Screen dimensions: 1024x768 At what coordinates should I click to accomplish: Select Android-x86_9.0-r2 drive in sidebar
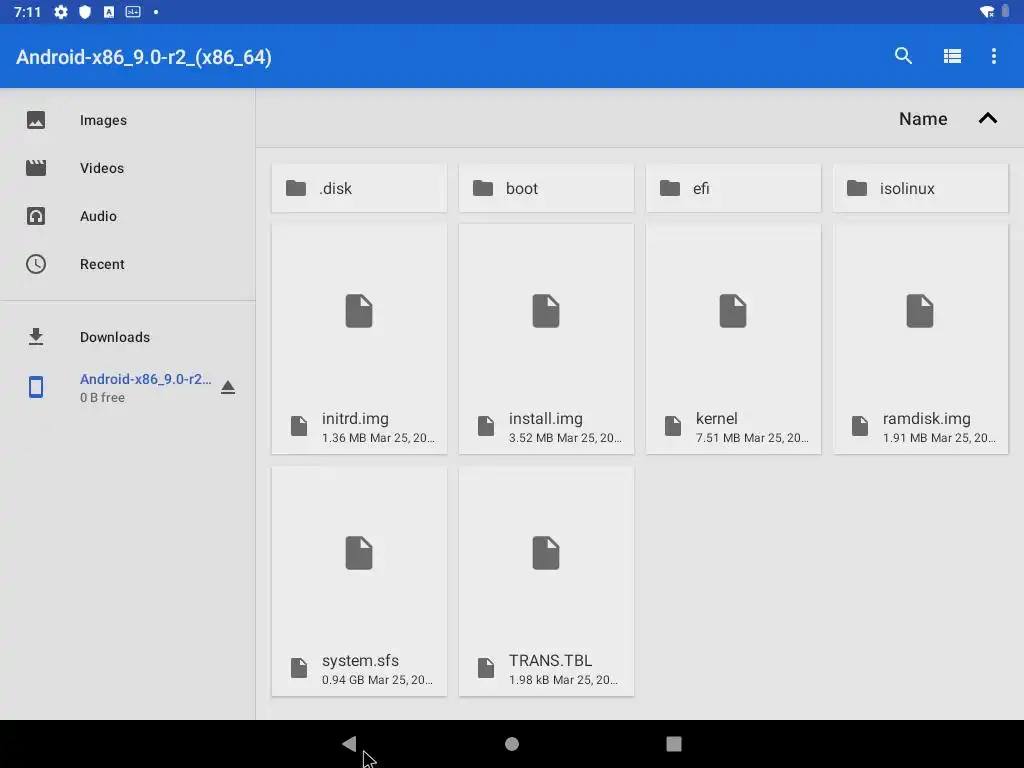click(x=127, y=387)
